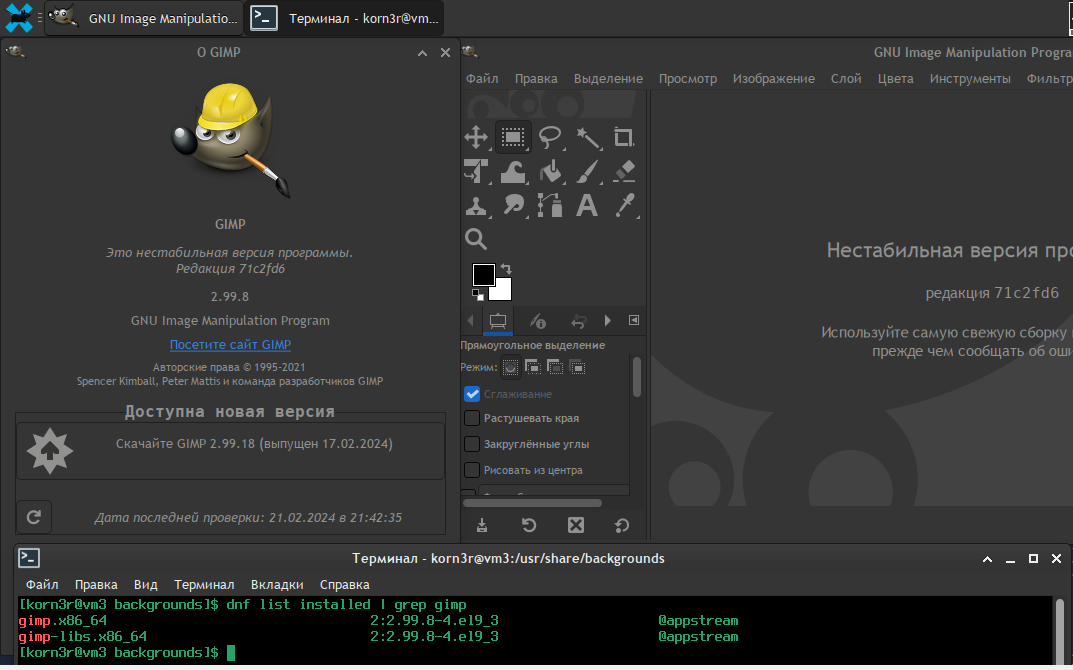
Task: Disable the Сглаживание checkbox
Action: tap(472, 394)
